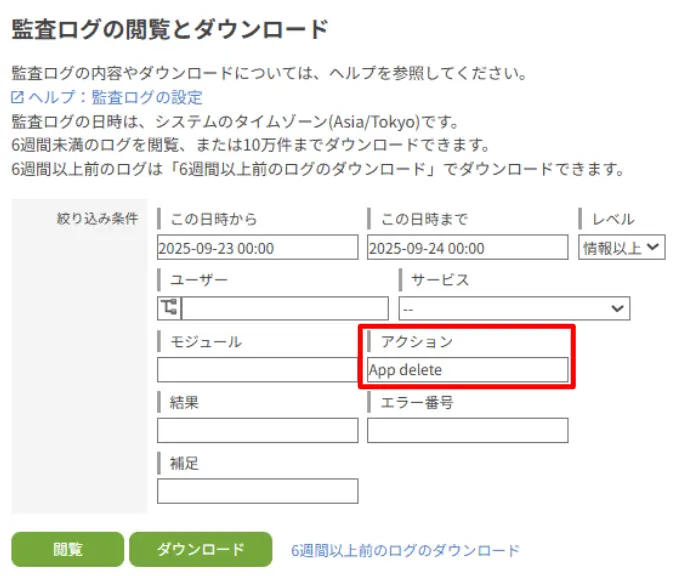Select the アクション field containing App delete
674x576 pixels.
click(467, 370)
